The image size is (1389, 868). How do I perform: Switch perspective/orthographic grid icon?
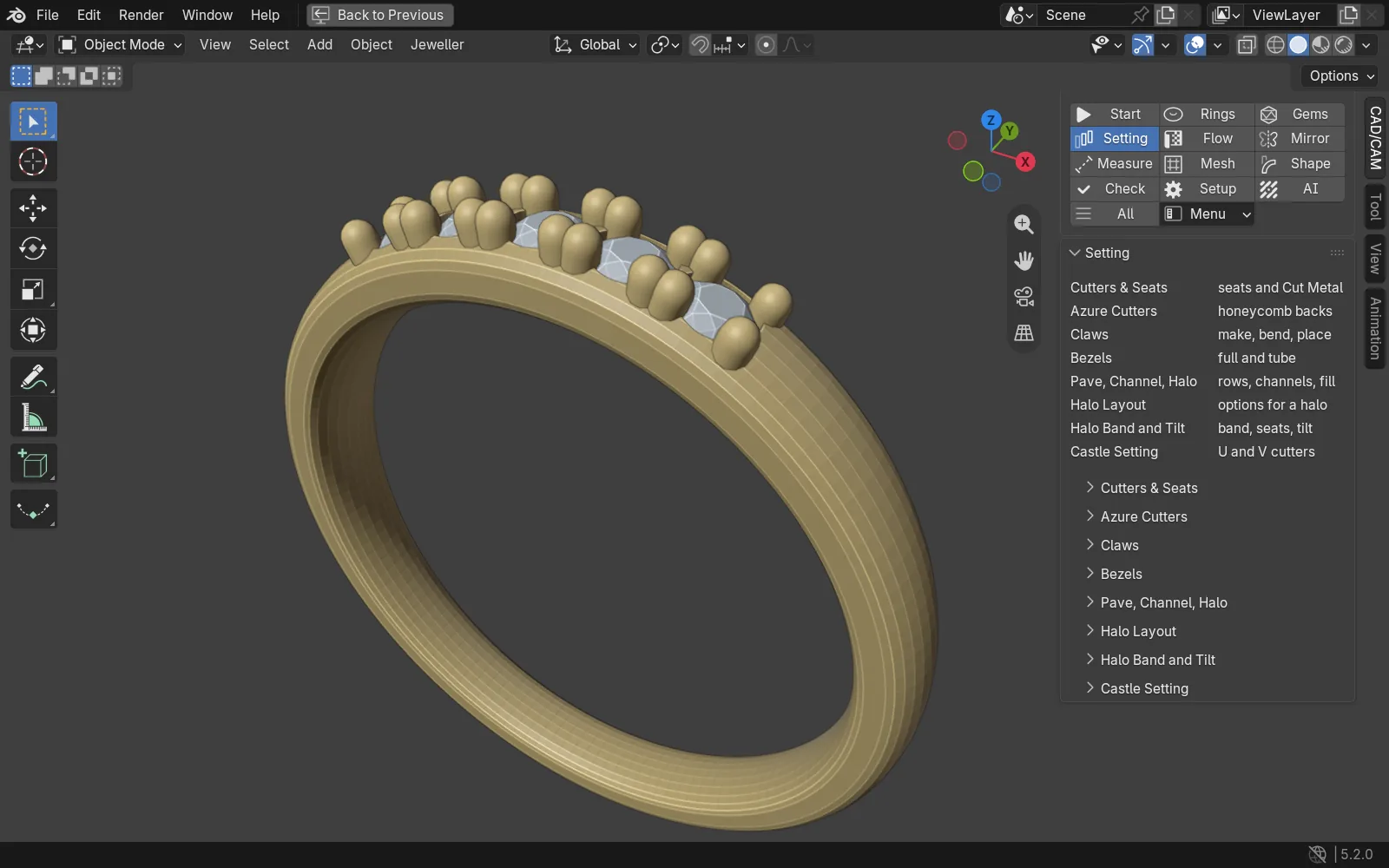pyautogui.click(x=1024, y=333)
